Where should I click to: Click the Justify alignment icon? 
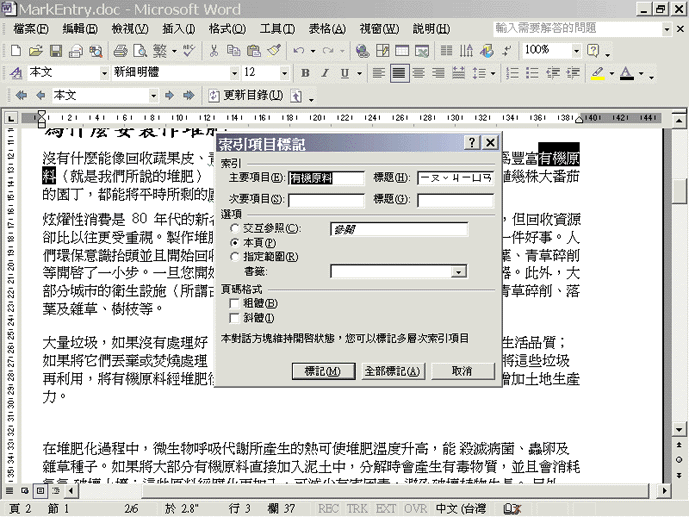coord(399,73)
